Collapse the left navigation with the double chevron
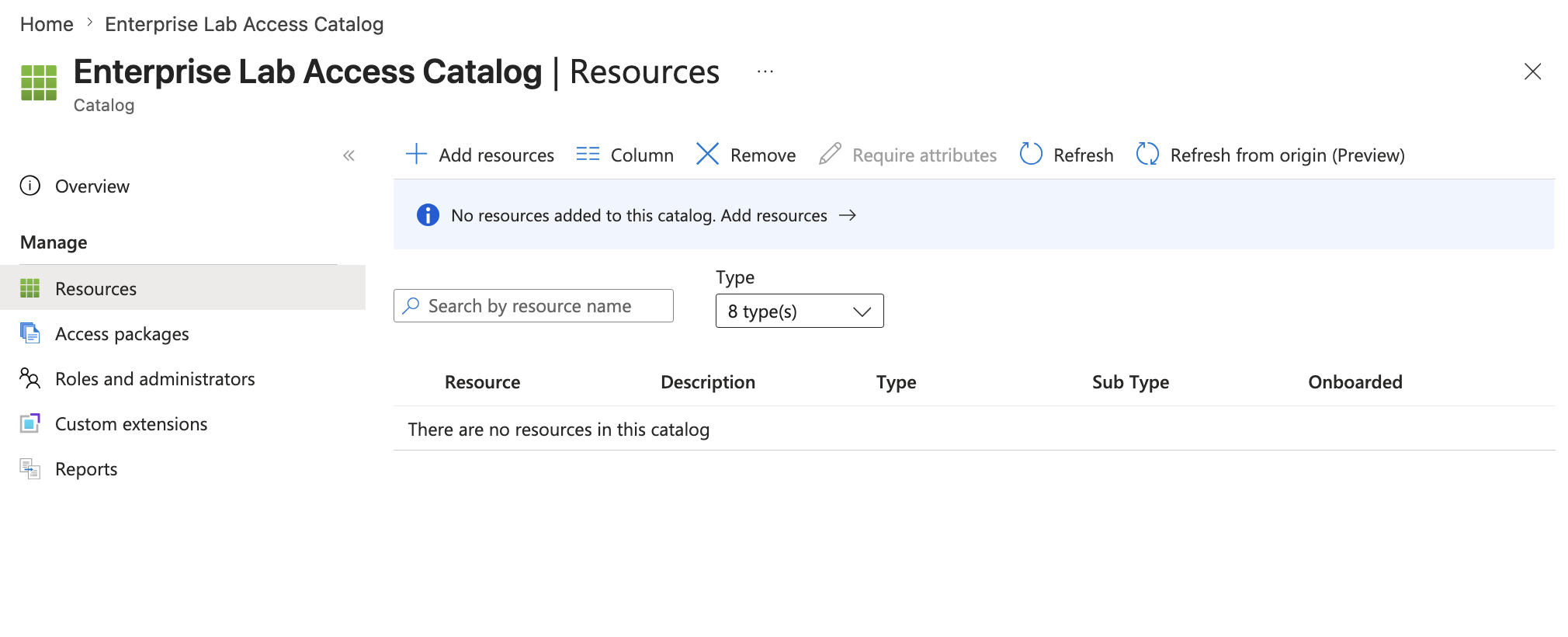Screen dimensions: 1568x637 coord(349,155)
